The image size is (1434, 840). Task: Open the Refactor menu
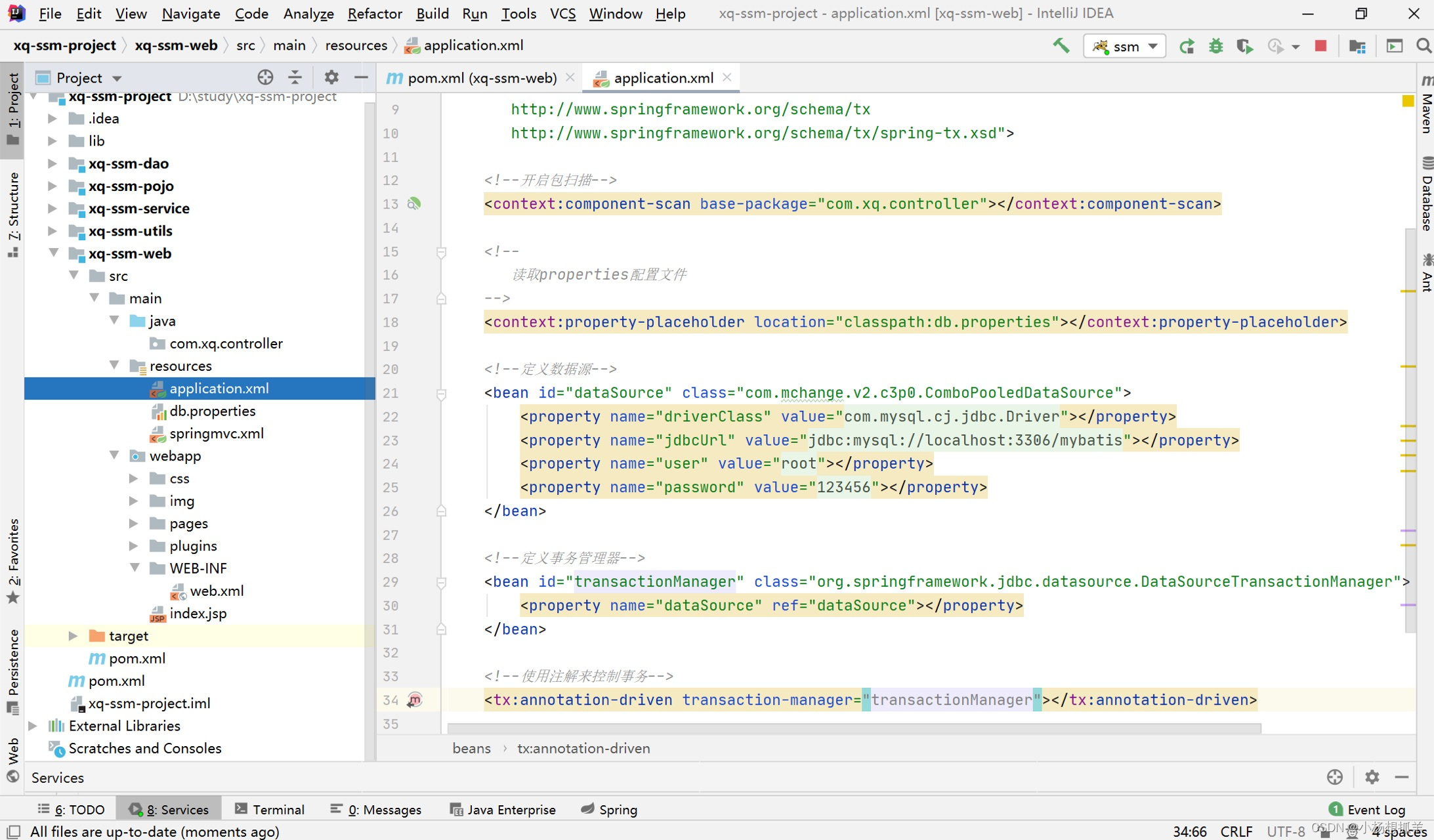(374, 14)
